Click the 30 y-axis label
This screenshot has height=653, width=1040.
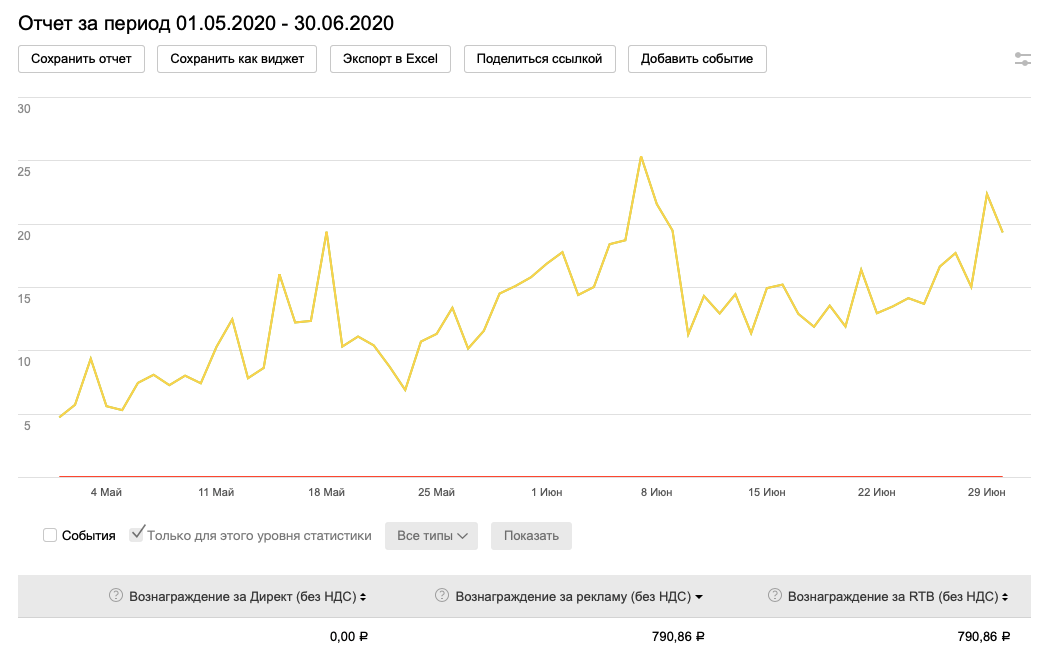(x=24, y=109)
